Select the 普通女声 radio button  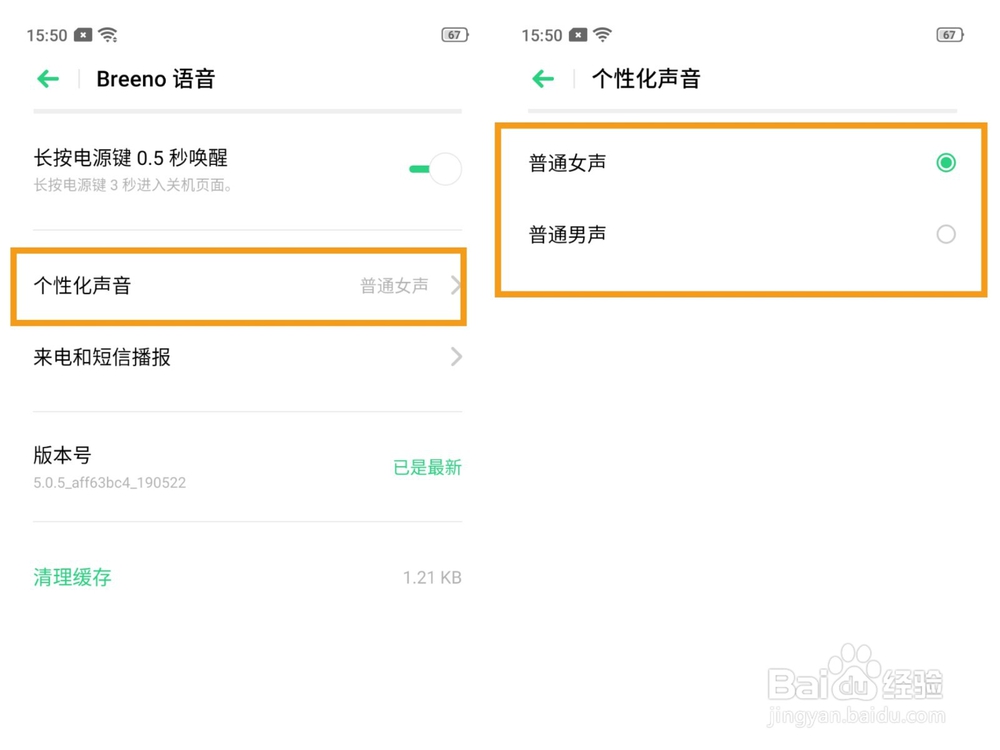[945, 163]
